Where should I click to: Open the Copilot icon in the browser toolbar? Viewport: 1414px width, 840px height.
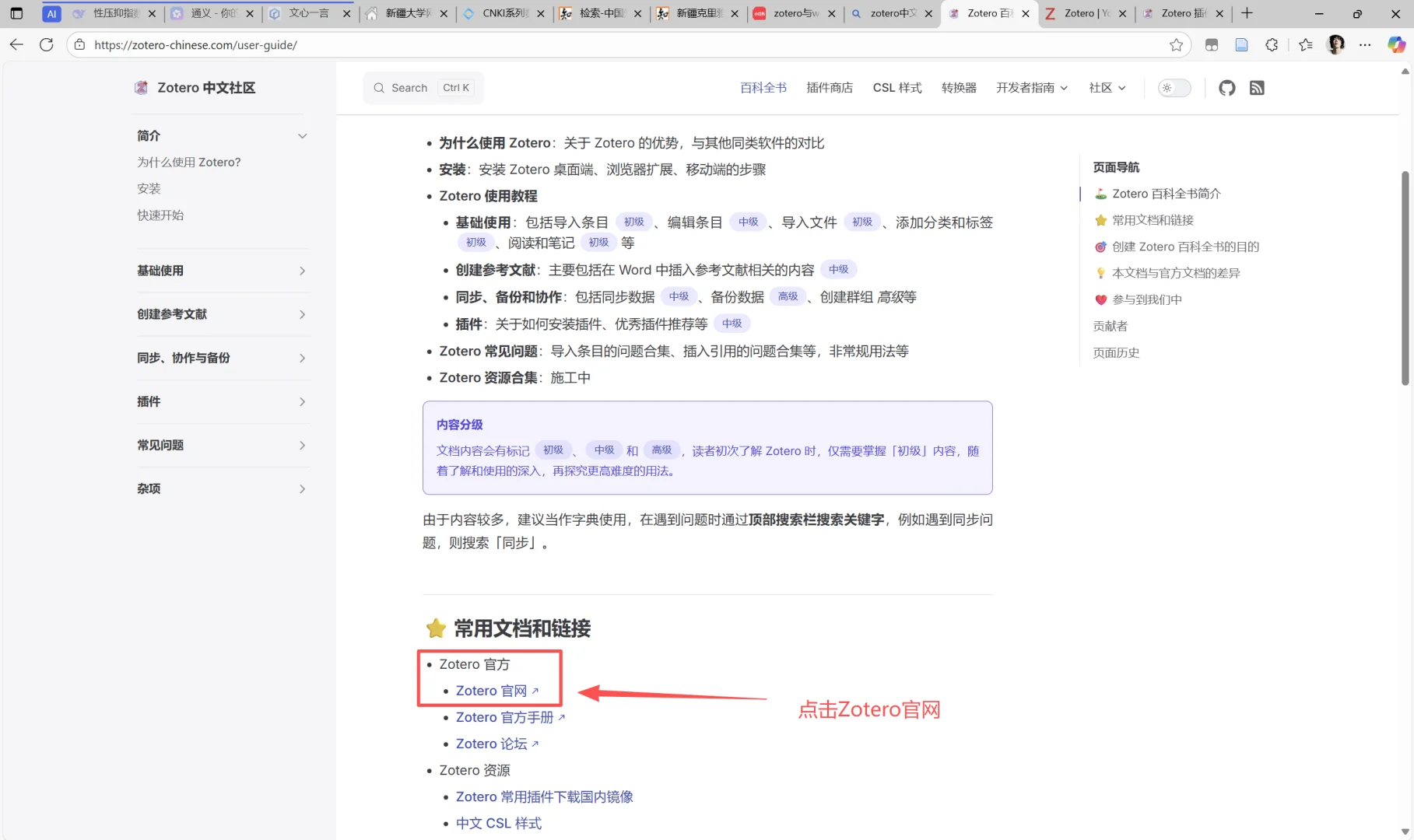(1396, 44)
